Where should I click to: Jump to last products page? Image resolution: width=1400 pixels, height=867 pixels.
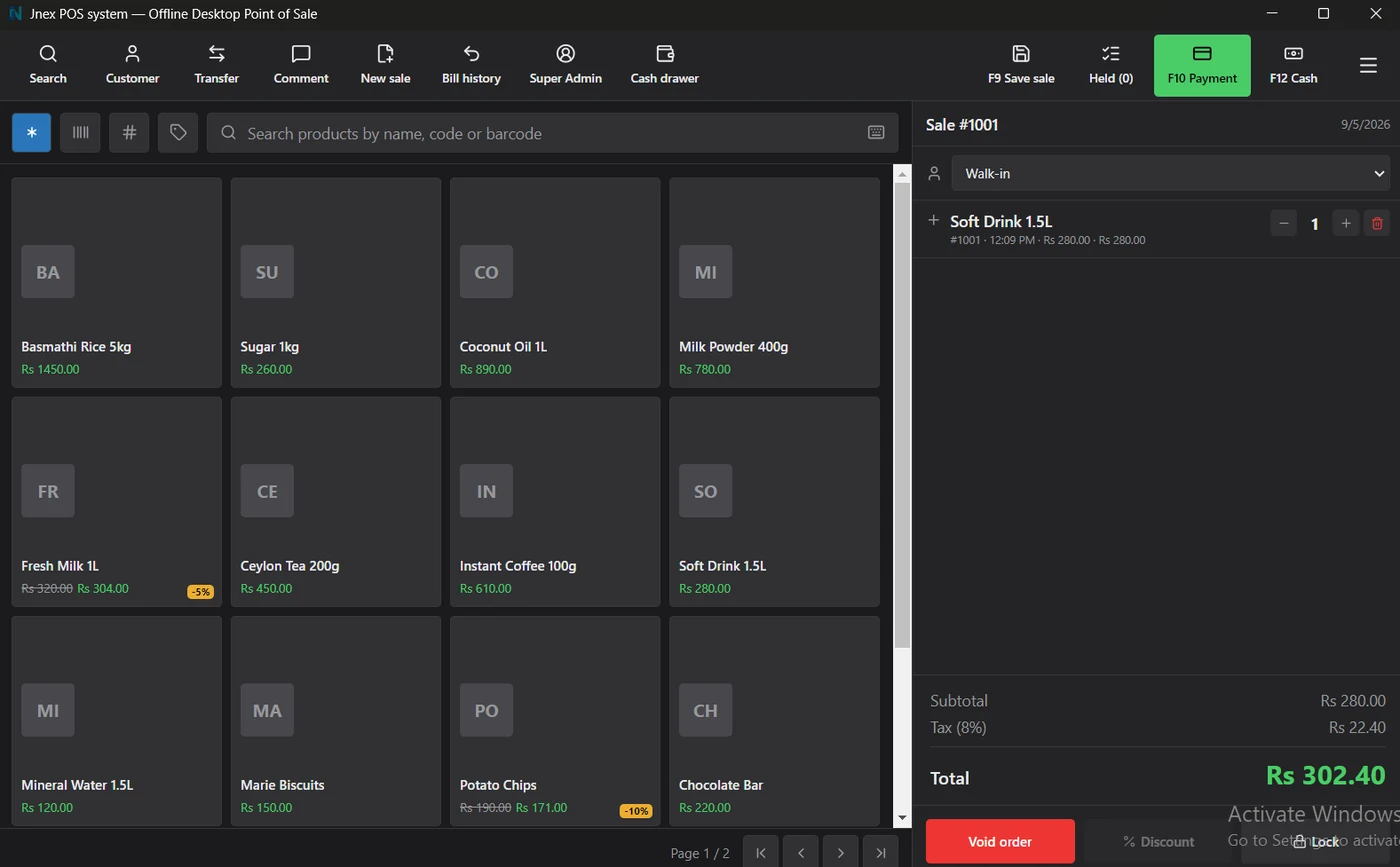(880, 853)
